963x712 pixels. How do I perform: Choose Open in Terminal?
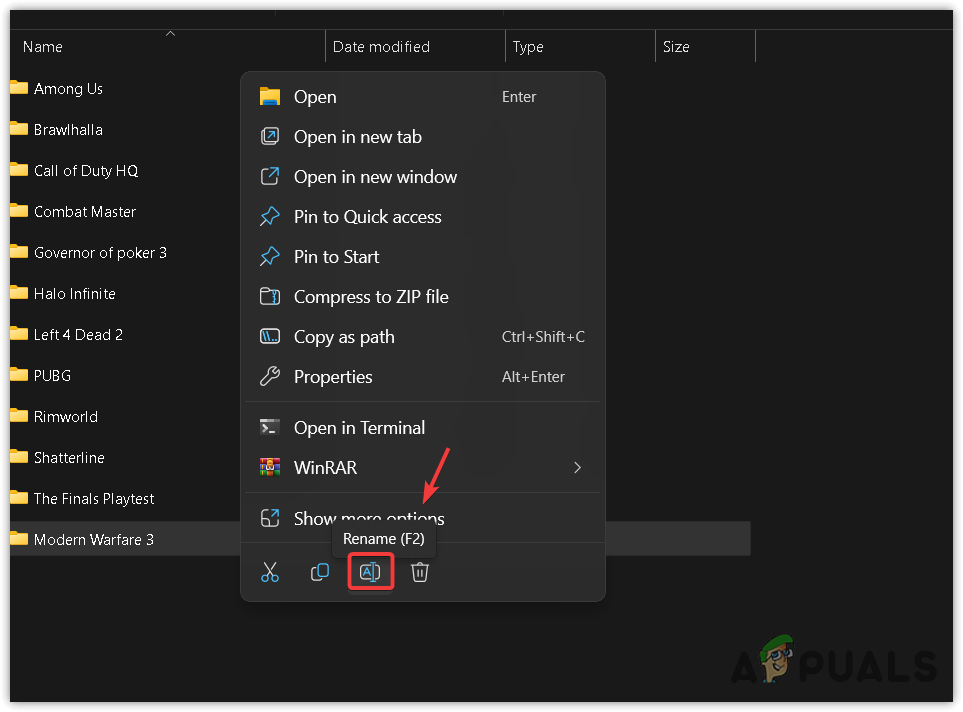[359, 428]
